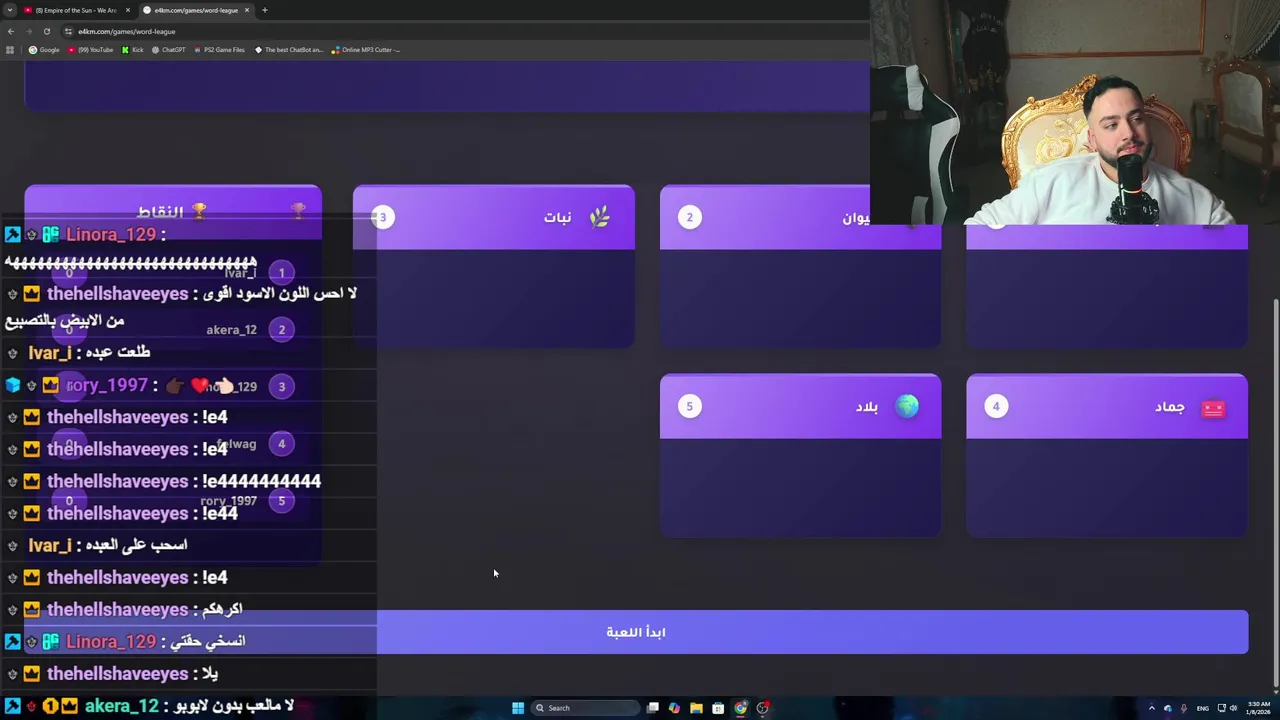Image resolution: width=1280 pixels, height=720 pixels.
Task: Open the Windows Start menu
Action: [518, 708]
